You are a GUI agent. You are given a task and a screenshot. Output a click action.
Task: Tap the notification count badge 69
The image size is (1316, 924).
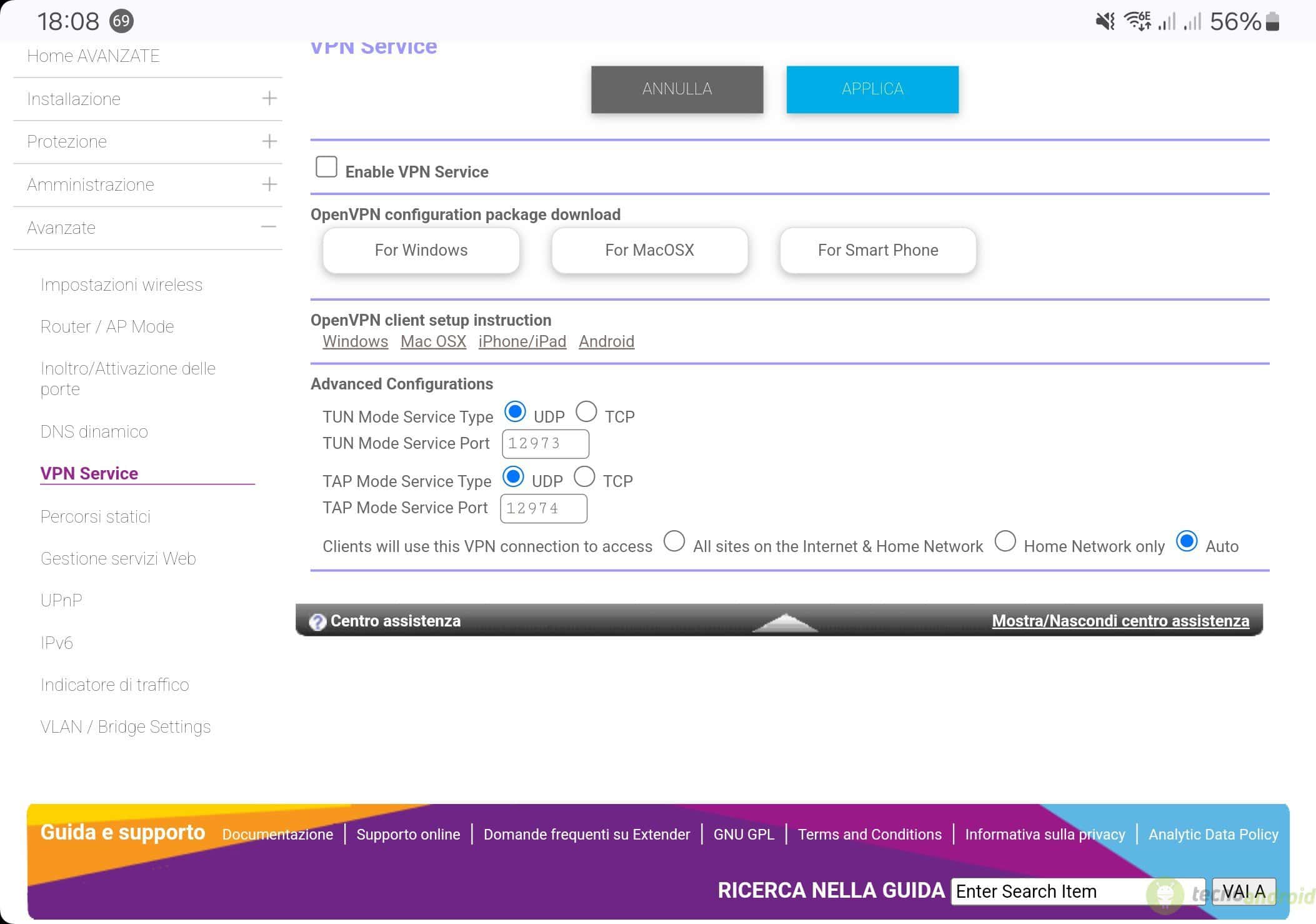pos(121,21)
